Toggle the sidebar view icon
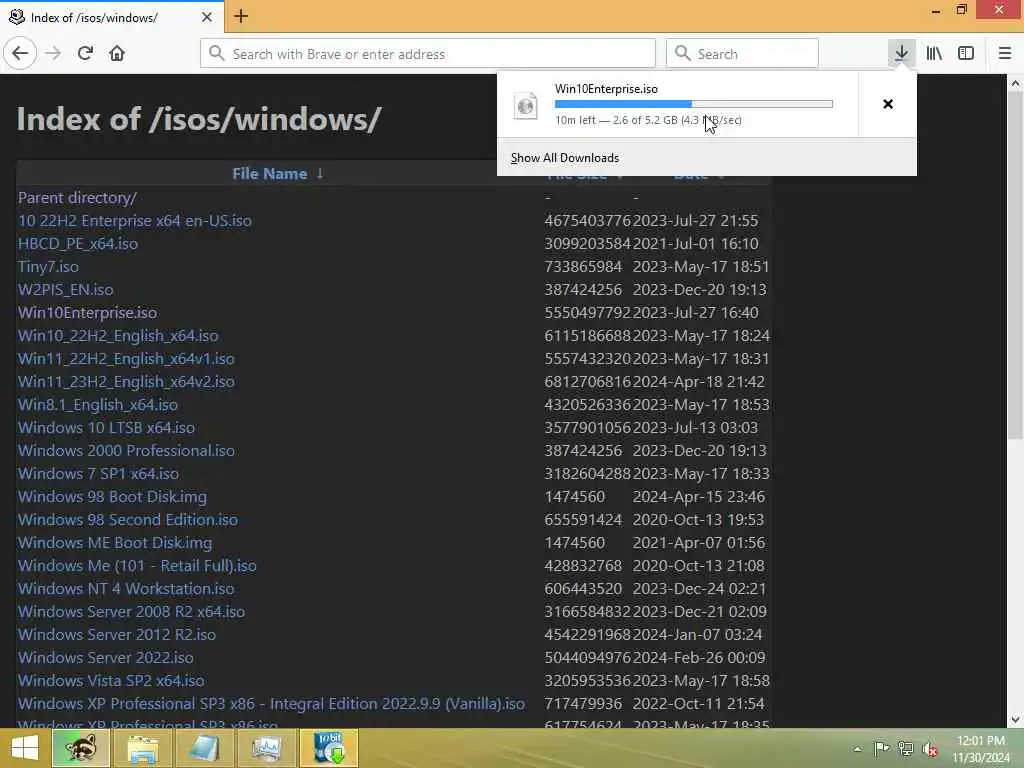1024x768 pixels. (966, 53)
